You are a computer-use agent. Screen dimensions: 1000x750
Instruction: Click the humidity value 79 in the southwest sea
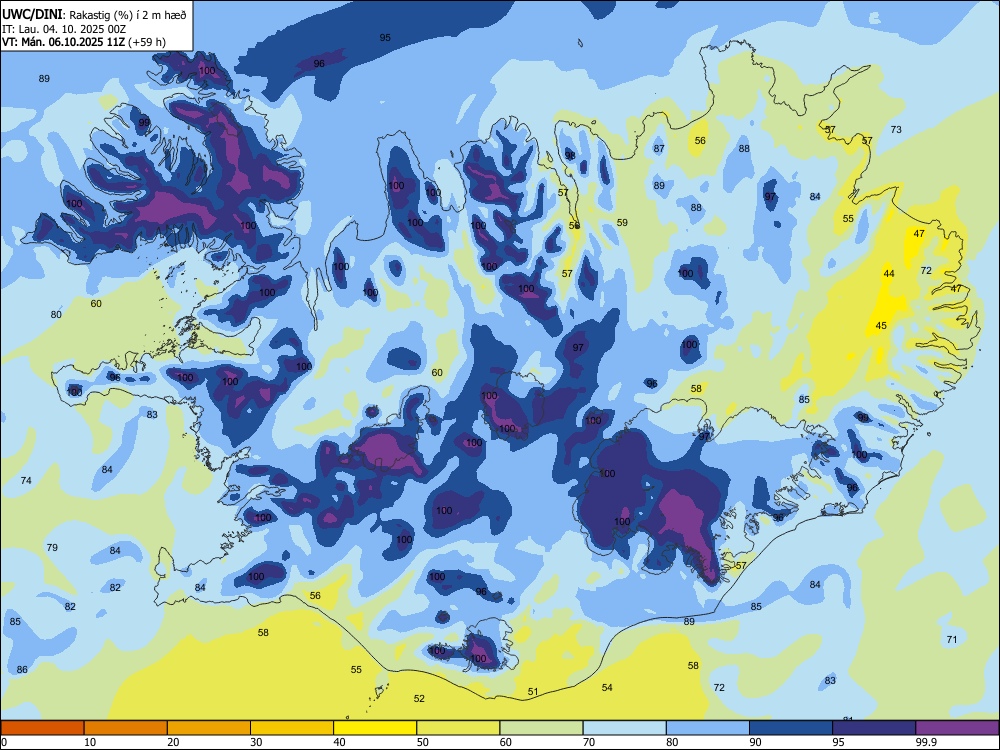[x=52, y=547]
